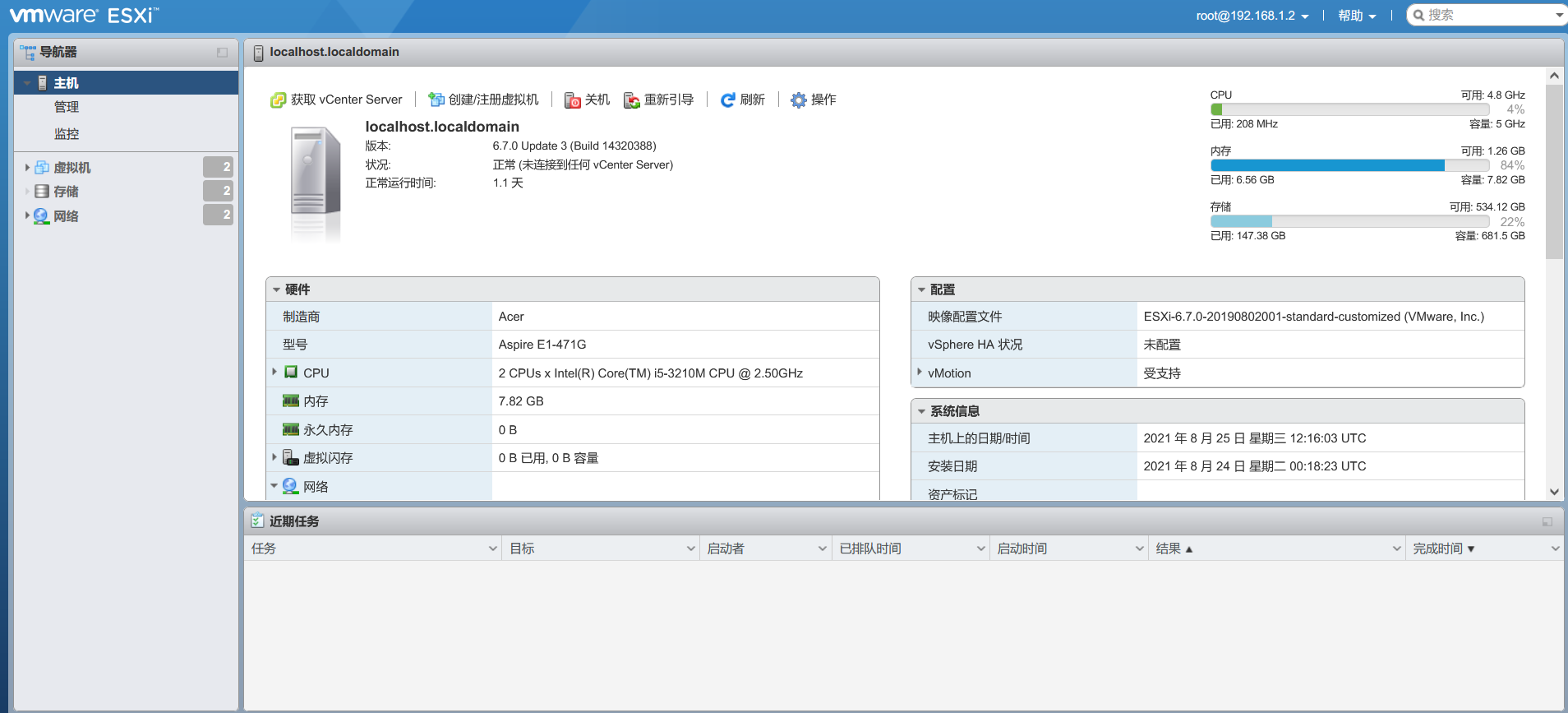Open the 已排队时间 column menu arrow
Screen dimensions: 1568x713
coord(981,549)
